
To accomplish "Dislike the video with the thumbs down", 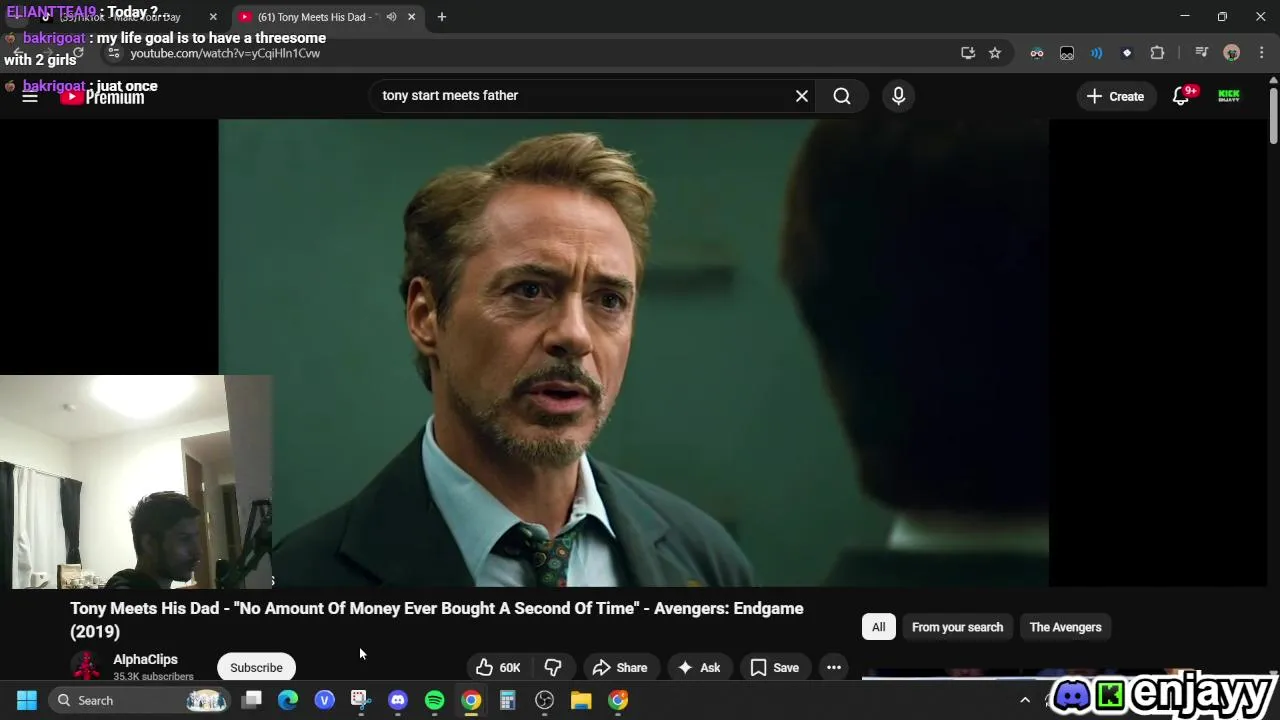I will [553, 667].
